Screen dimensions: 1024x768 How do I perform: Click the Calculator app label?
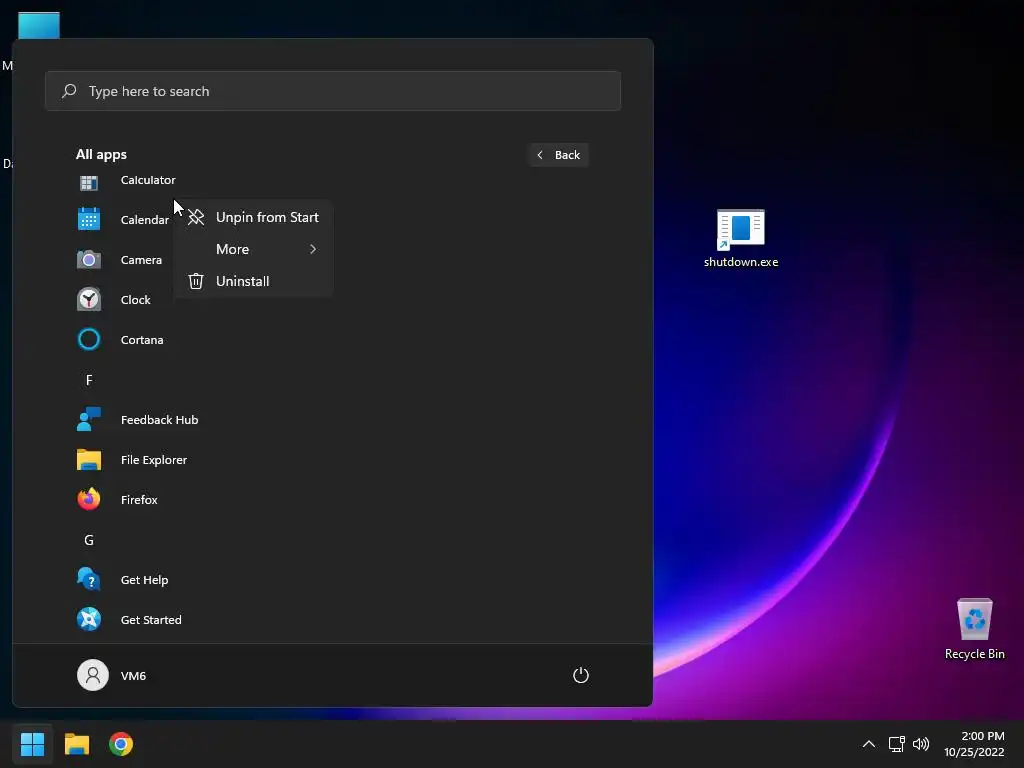148,180
